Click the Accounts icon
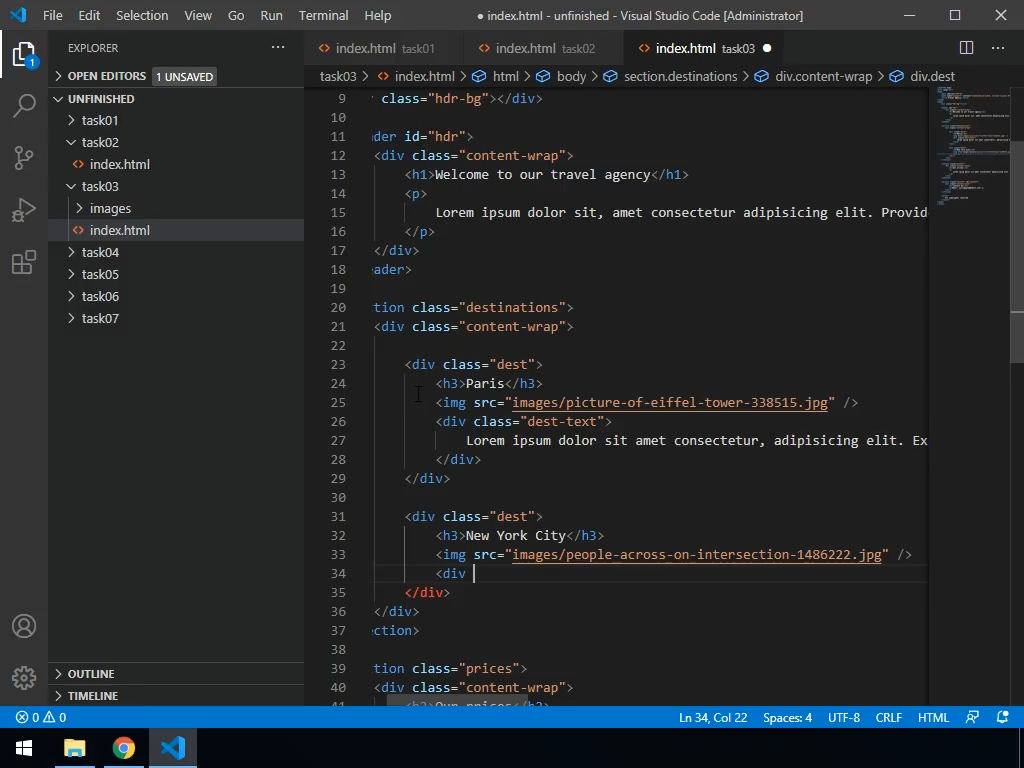This screenshot has height=768, width=1024. [x=24, y=626]
